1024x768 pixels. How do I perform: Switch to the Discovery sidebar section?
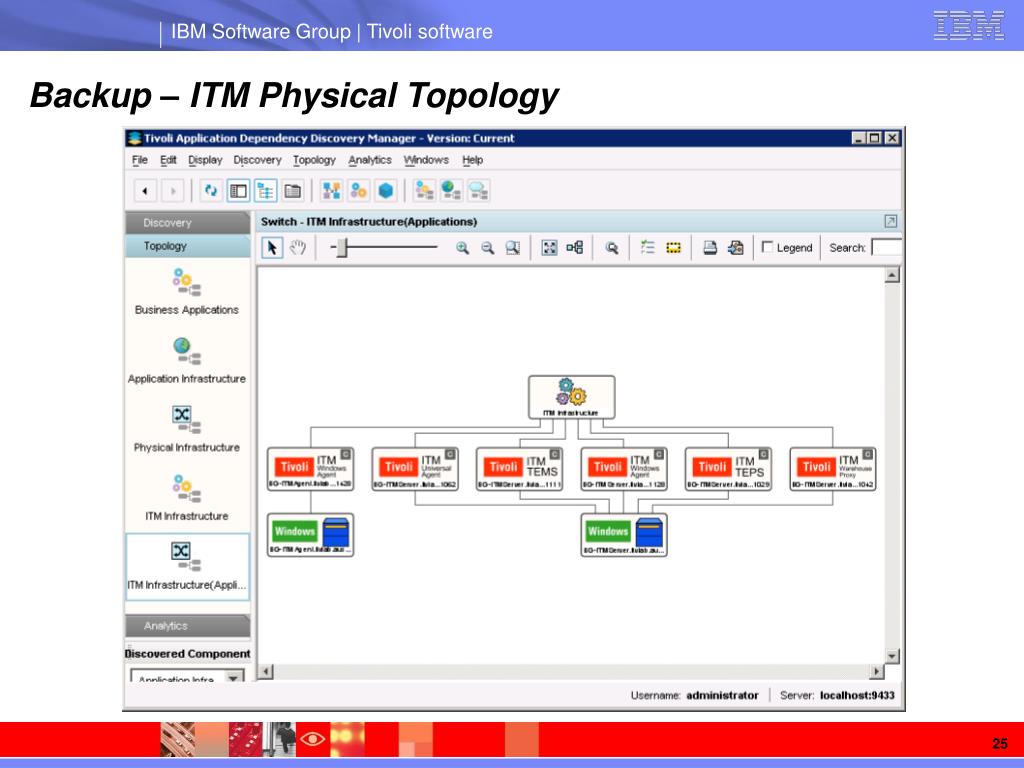point(187,223)
